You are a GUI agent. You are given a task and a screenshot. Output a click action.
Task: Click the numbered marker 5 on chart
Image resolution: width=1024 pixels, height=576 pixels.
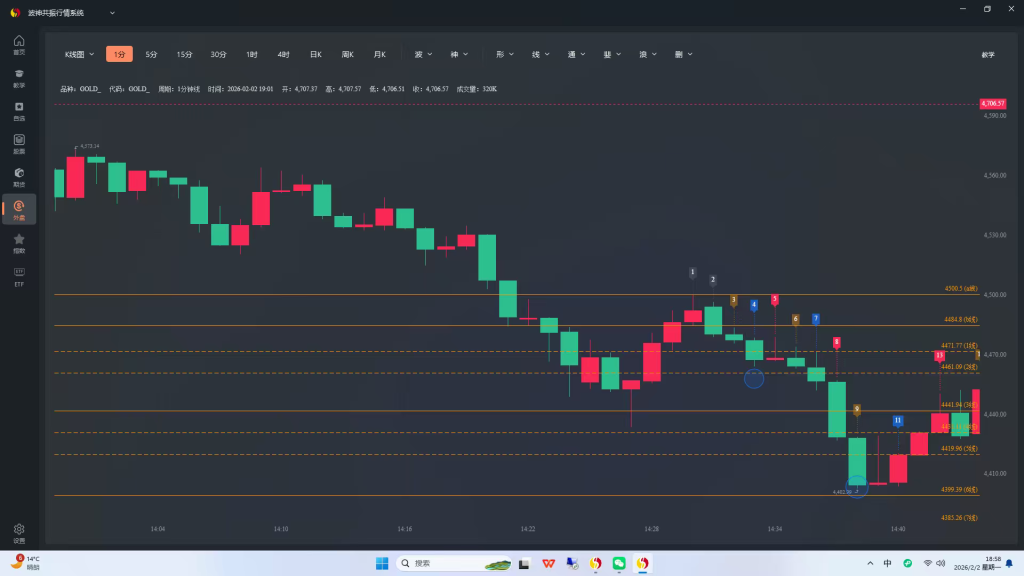775,299
